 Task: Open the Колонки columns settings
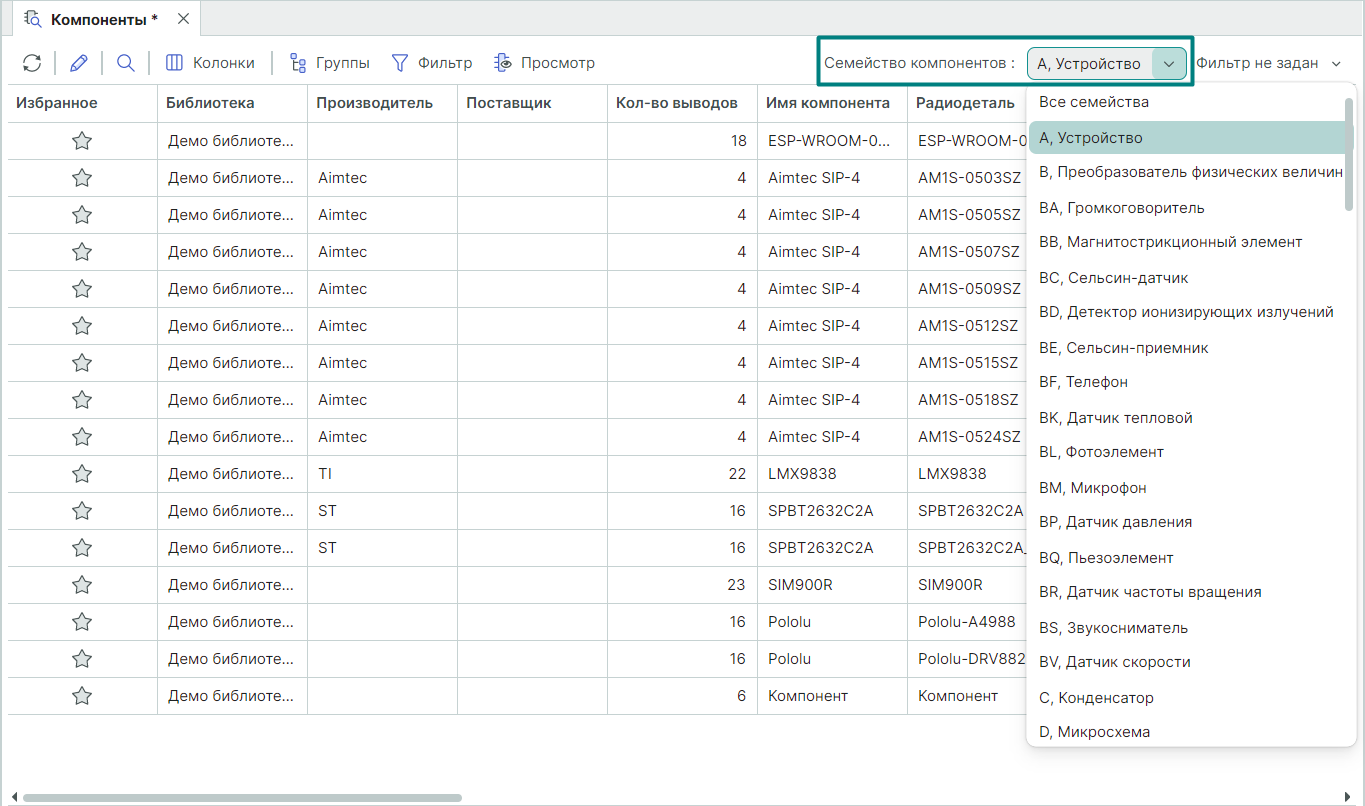(x=210, y=63)
